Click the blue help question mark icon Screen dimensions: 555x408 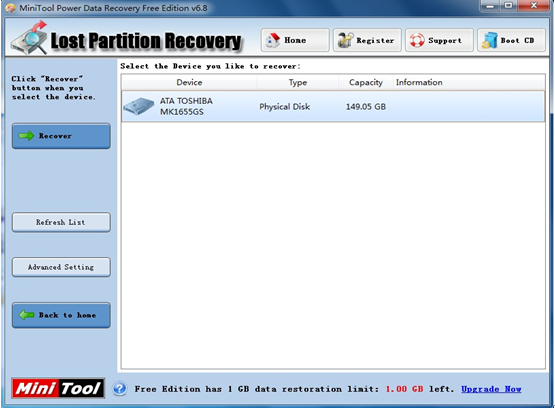[x=120, y=389]
